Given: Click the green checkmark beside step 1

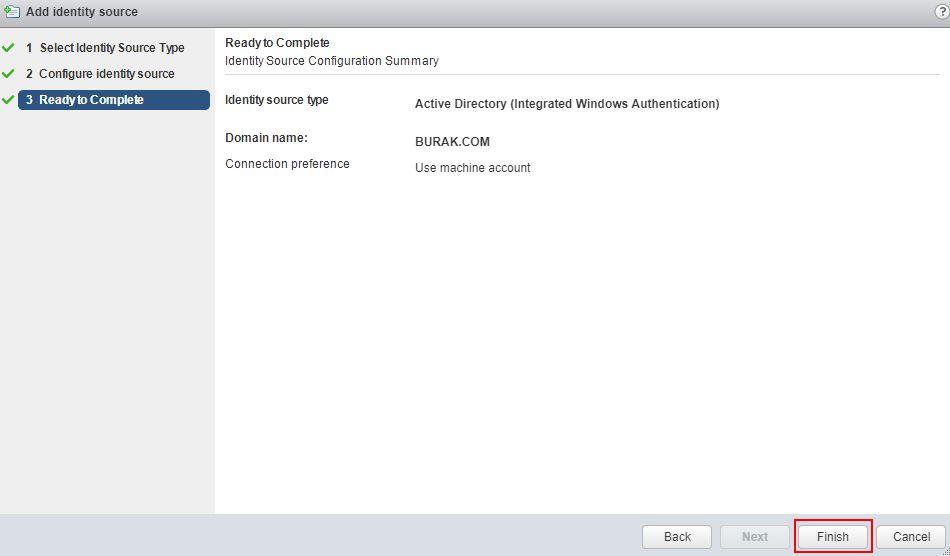Looking at the screenshot, I should point(8,47).
